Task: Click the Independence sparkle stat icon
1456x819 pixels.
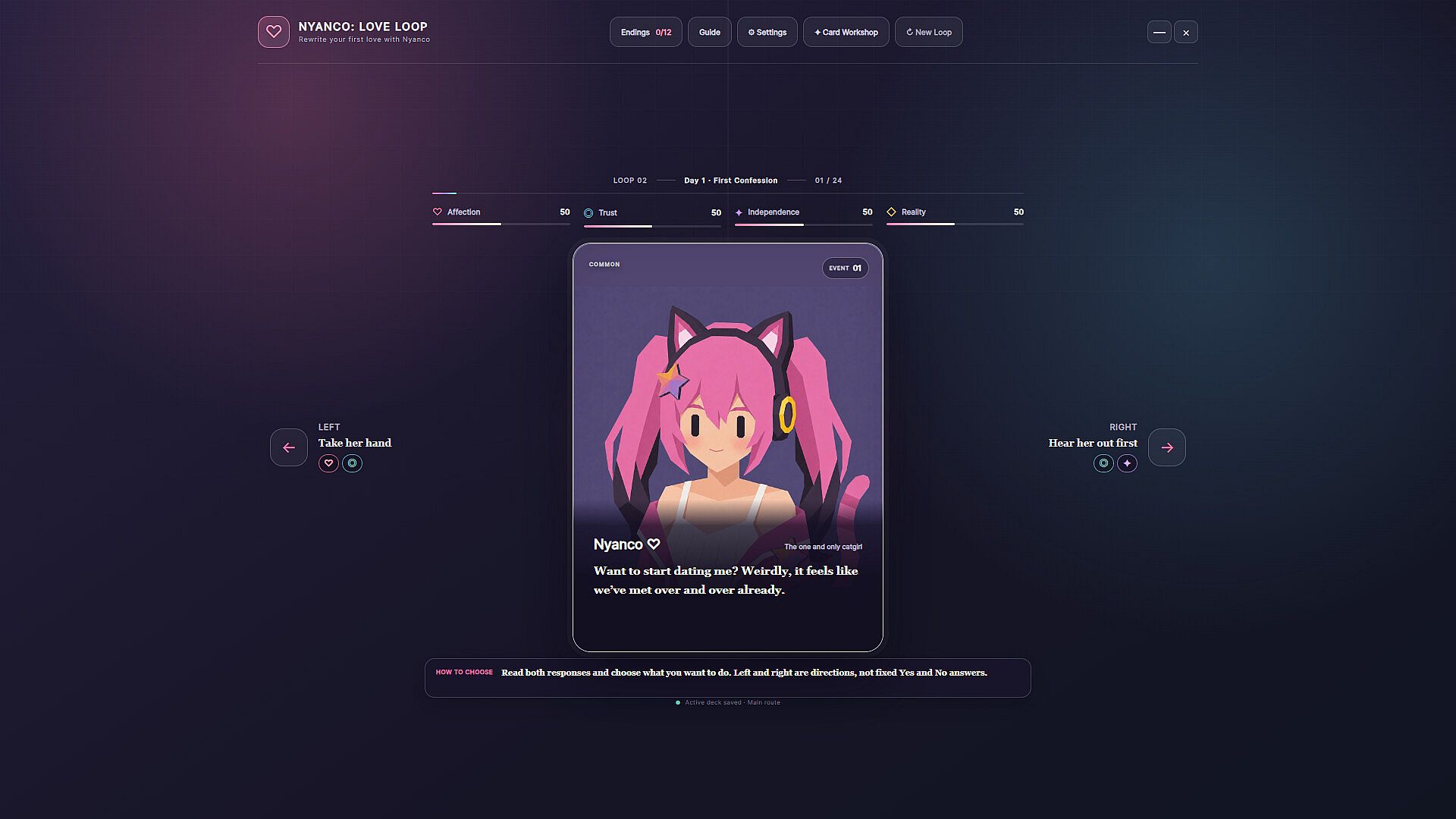Action: (x=739, y=212)
